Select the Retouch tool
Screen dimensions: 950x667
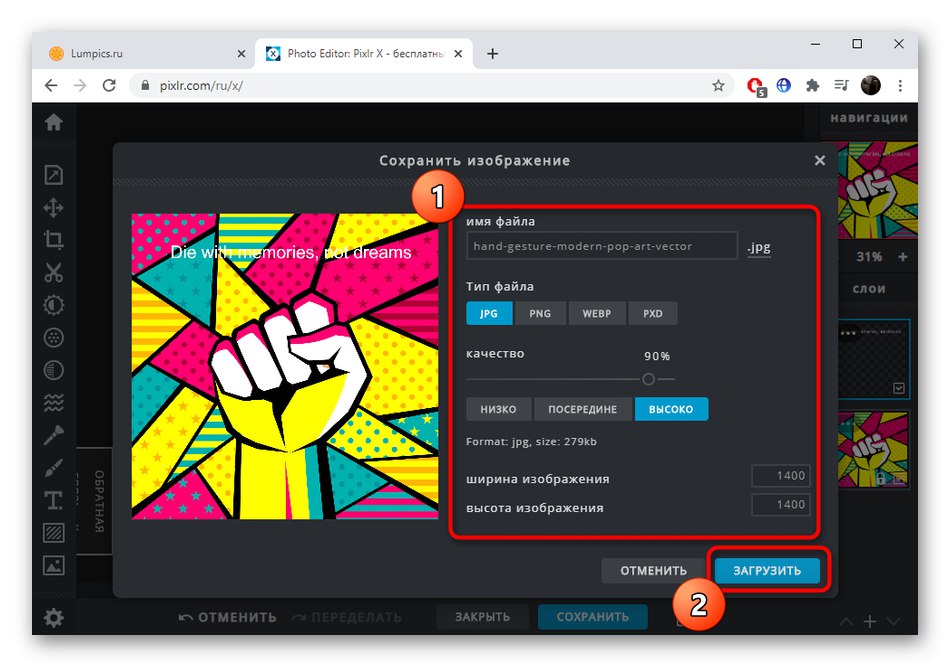click(53, 435)
